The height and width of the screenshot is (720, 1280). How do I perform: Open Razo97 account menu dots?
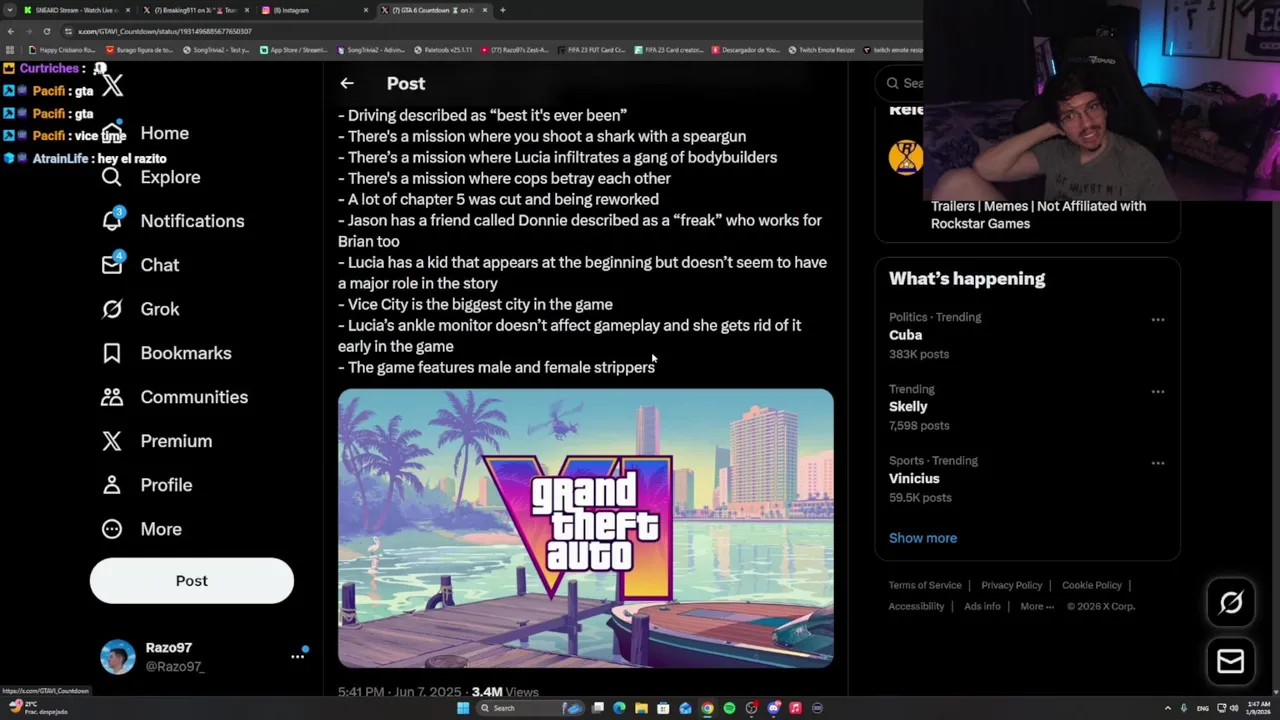(297, 656)
